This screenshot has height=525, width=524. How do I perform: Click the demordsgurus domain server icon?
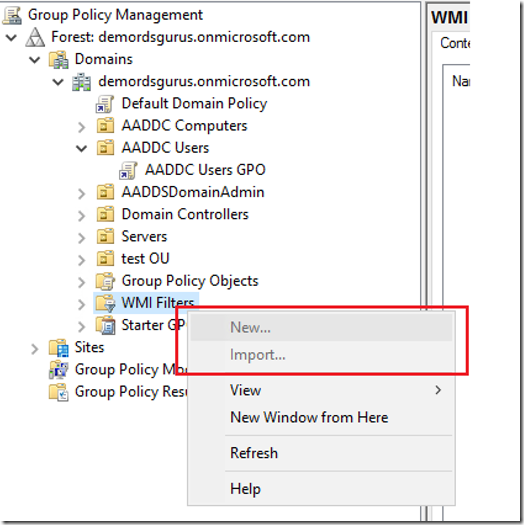(82, 82)
